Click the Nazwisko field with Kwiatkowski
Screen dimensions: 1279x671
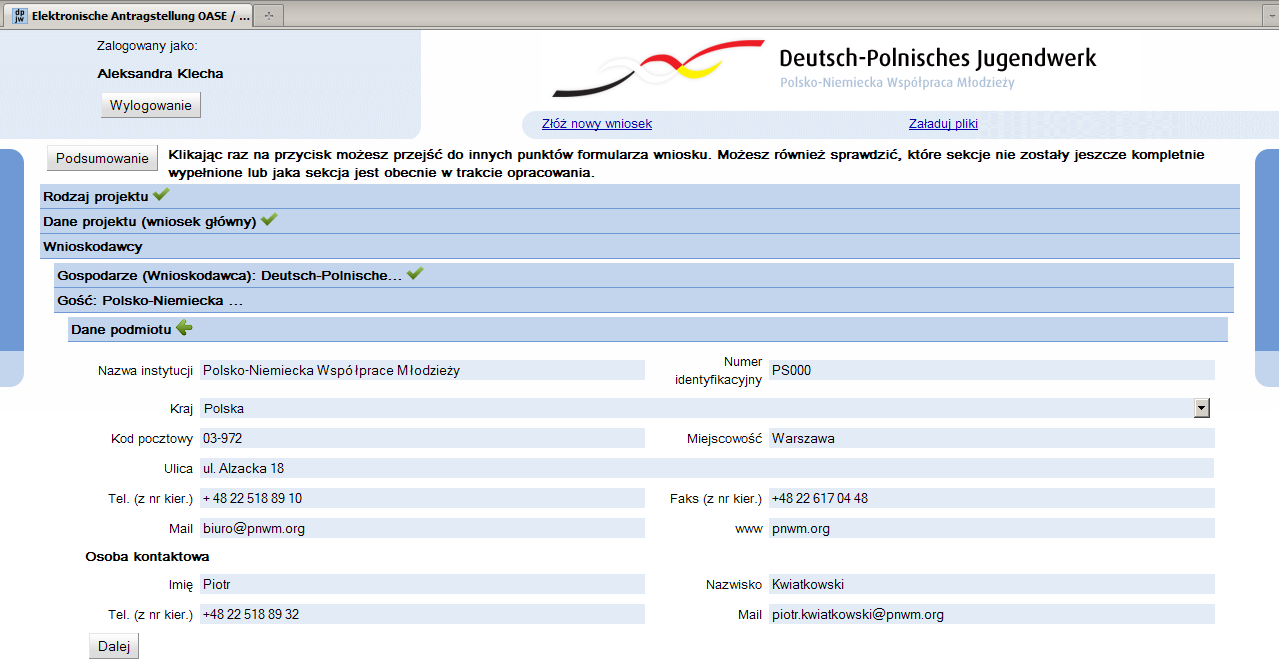992,584
